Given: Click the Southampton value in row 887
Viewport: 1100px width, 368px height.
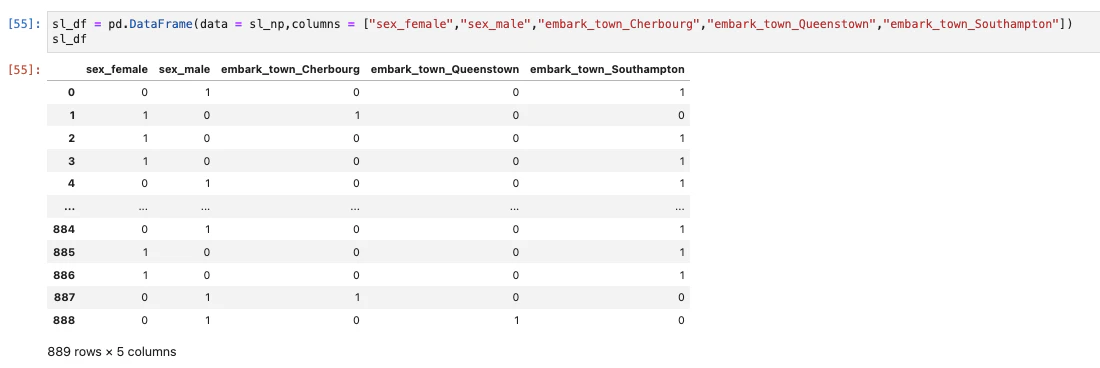Looking at the screenshot, I should [681, 297].
